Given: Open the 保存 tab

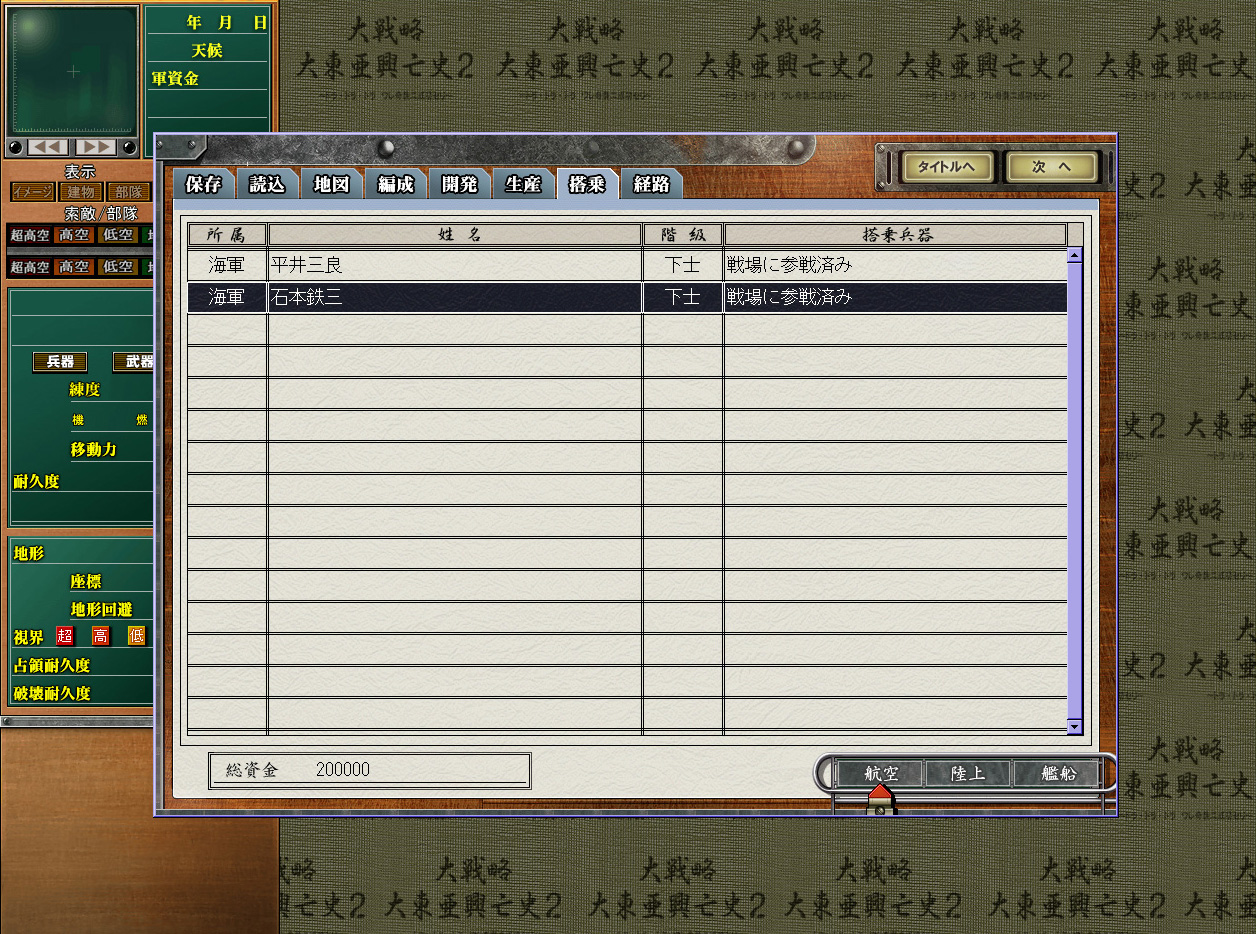Looking at the screenshot, I should 204,184.
